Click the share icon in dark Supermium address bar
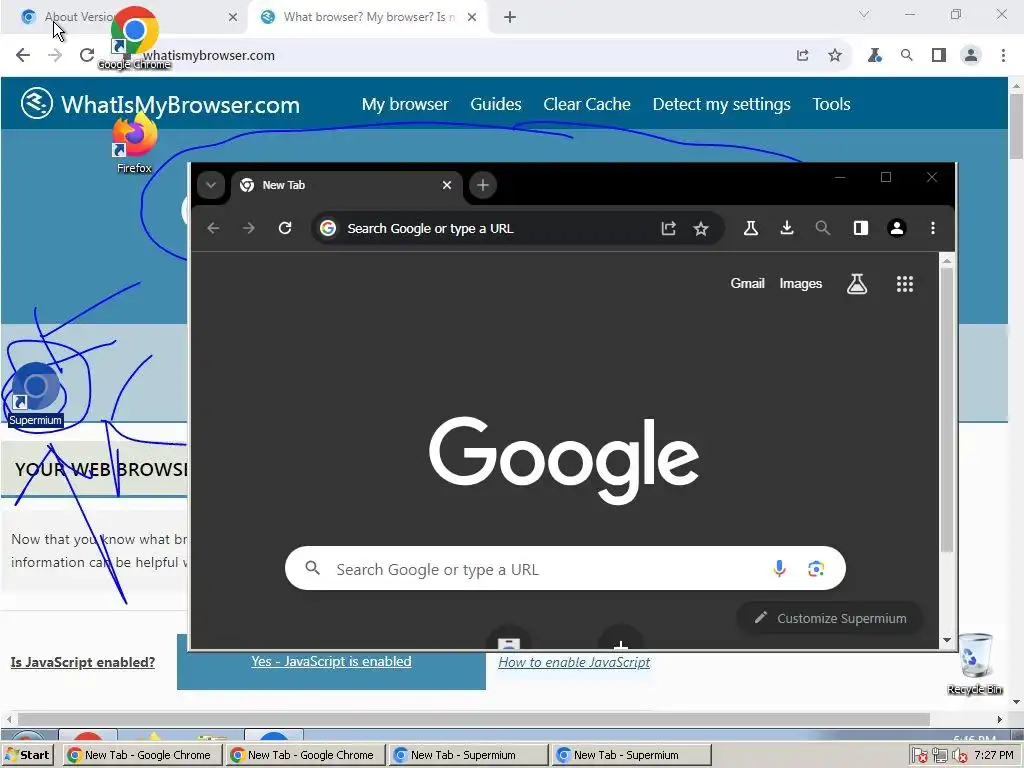Viewport: 1024px width, 768px height. click(668, 228)
